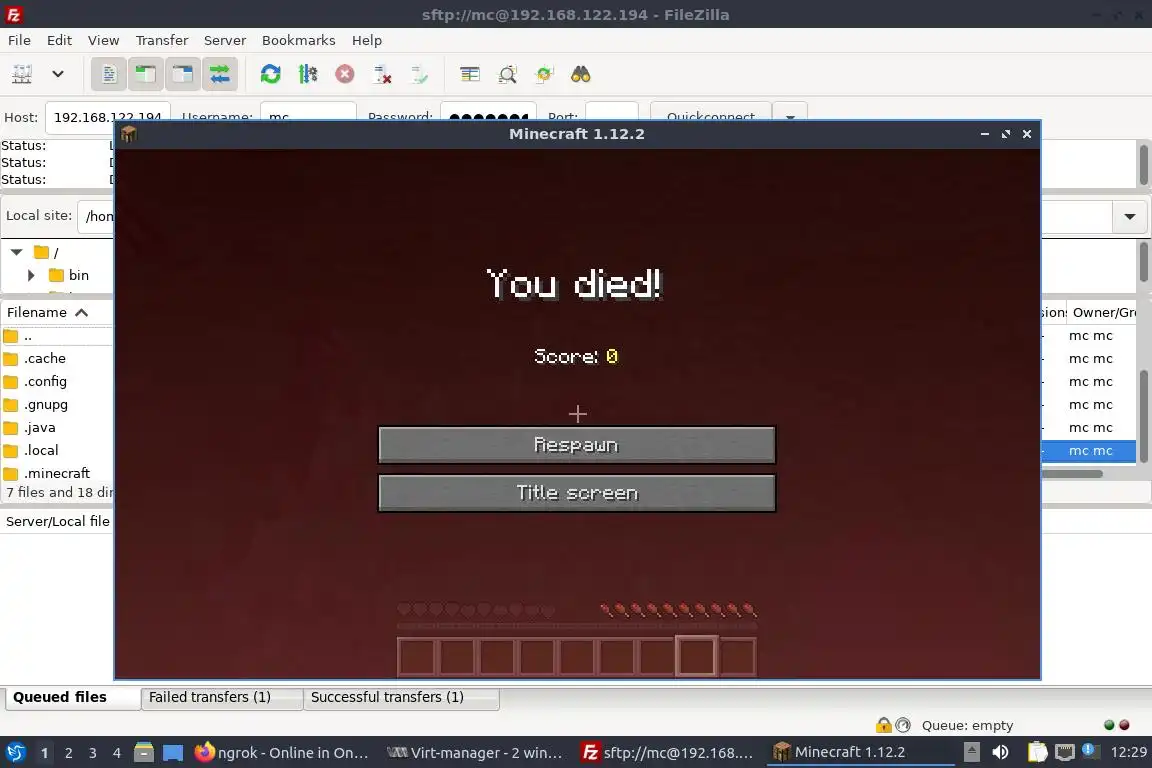Open the taskbar application menu launcher
The width and height of the screenshot is (1152, 768).
point(16,753)
